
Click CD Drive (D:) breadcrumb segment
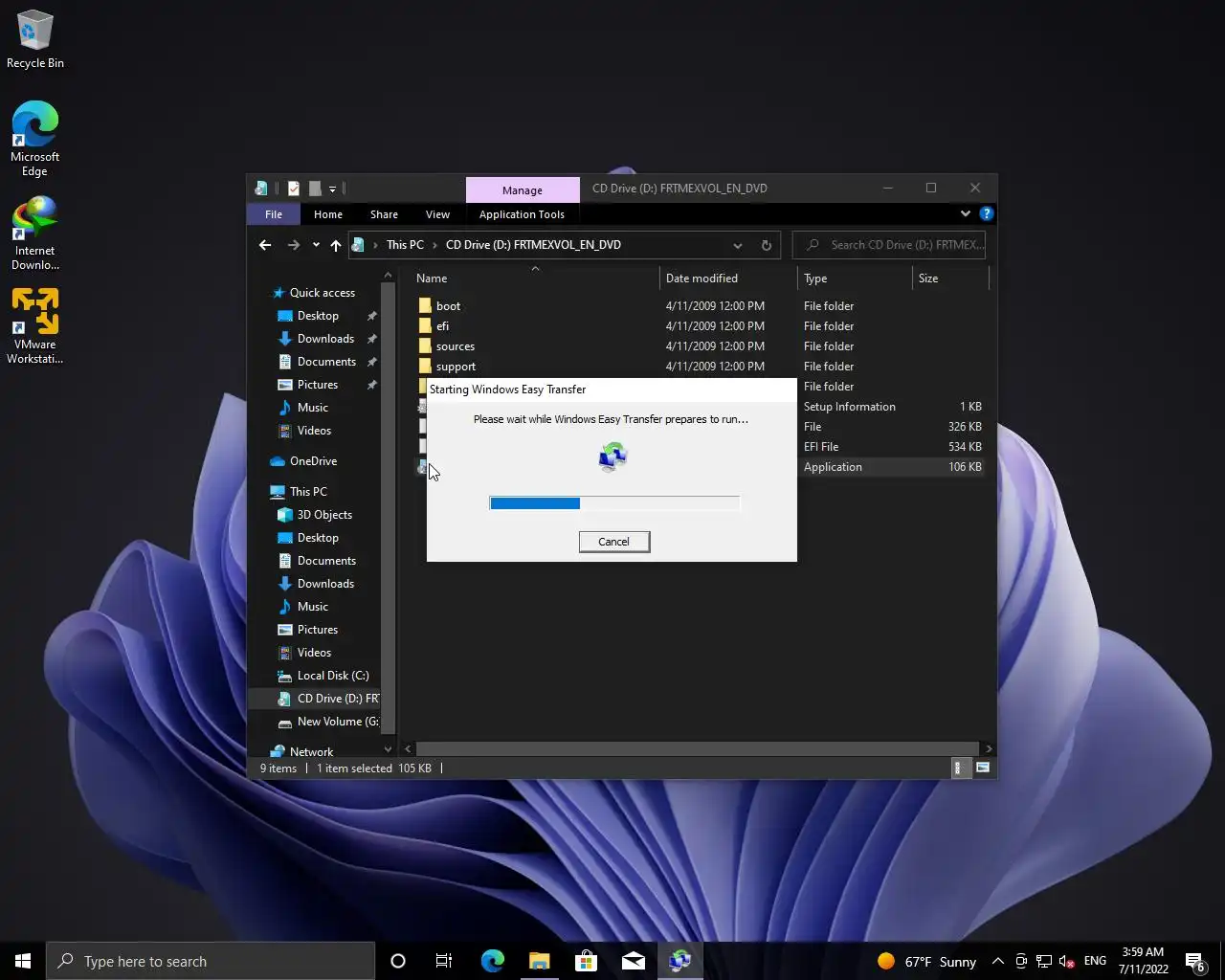533,245
